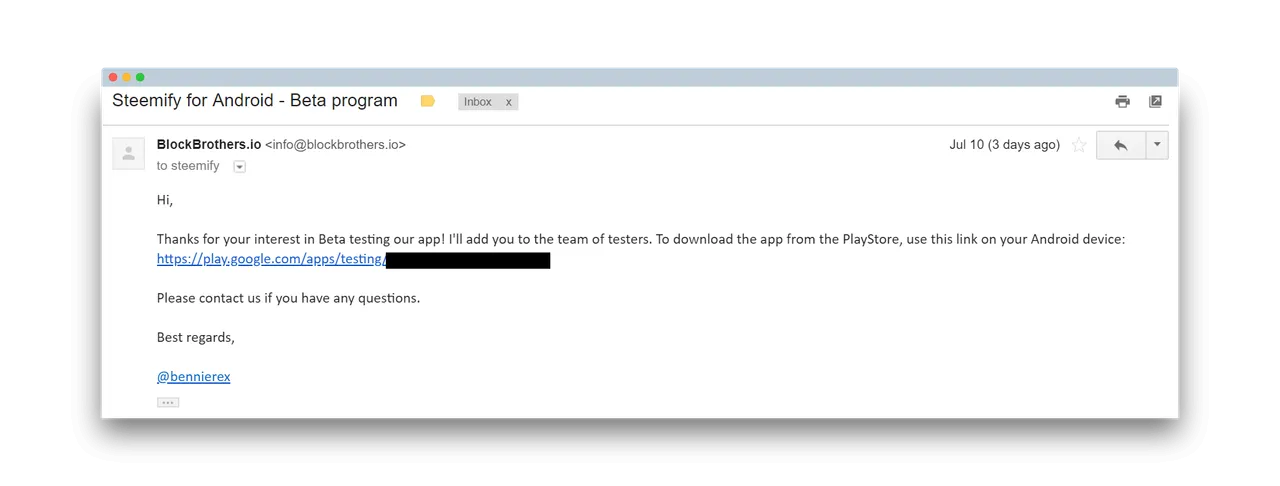Click the Inbox label tag
1280x486 pixels.
478,102
